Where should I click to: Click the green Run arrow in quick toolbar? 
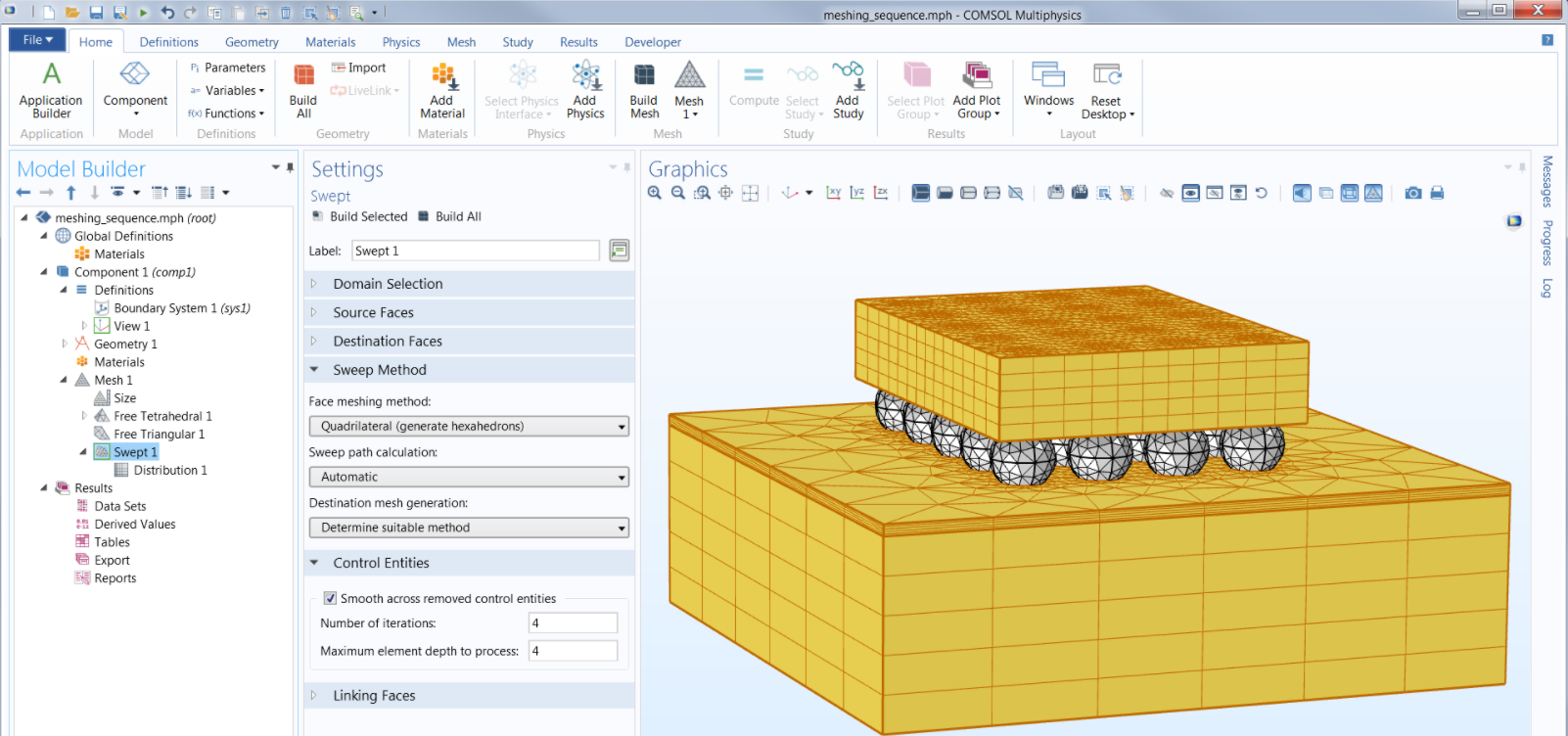point(144,13)
